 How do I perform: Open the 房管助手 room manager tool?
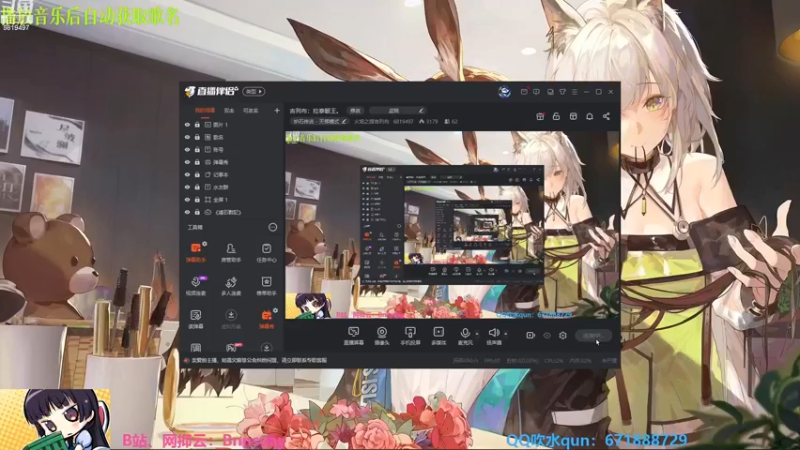[231, 252]
